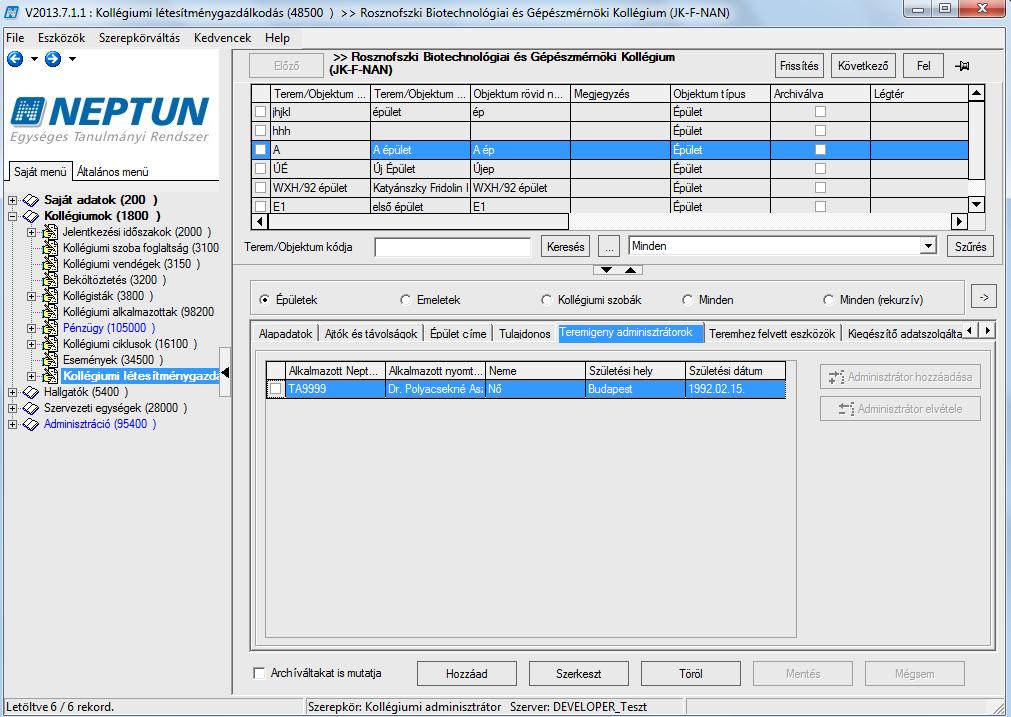Click the blue forward navigation arrow icon

[53, 59]
